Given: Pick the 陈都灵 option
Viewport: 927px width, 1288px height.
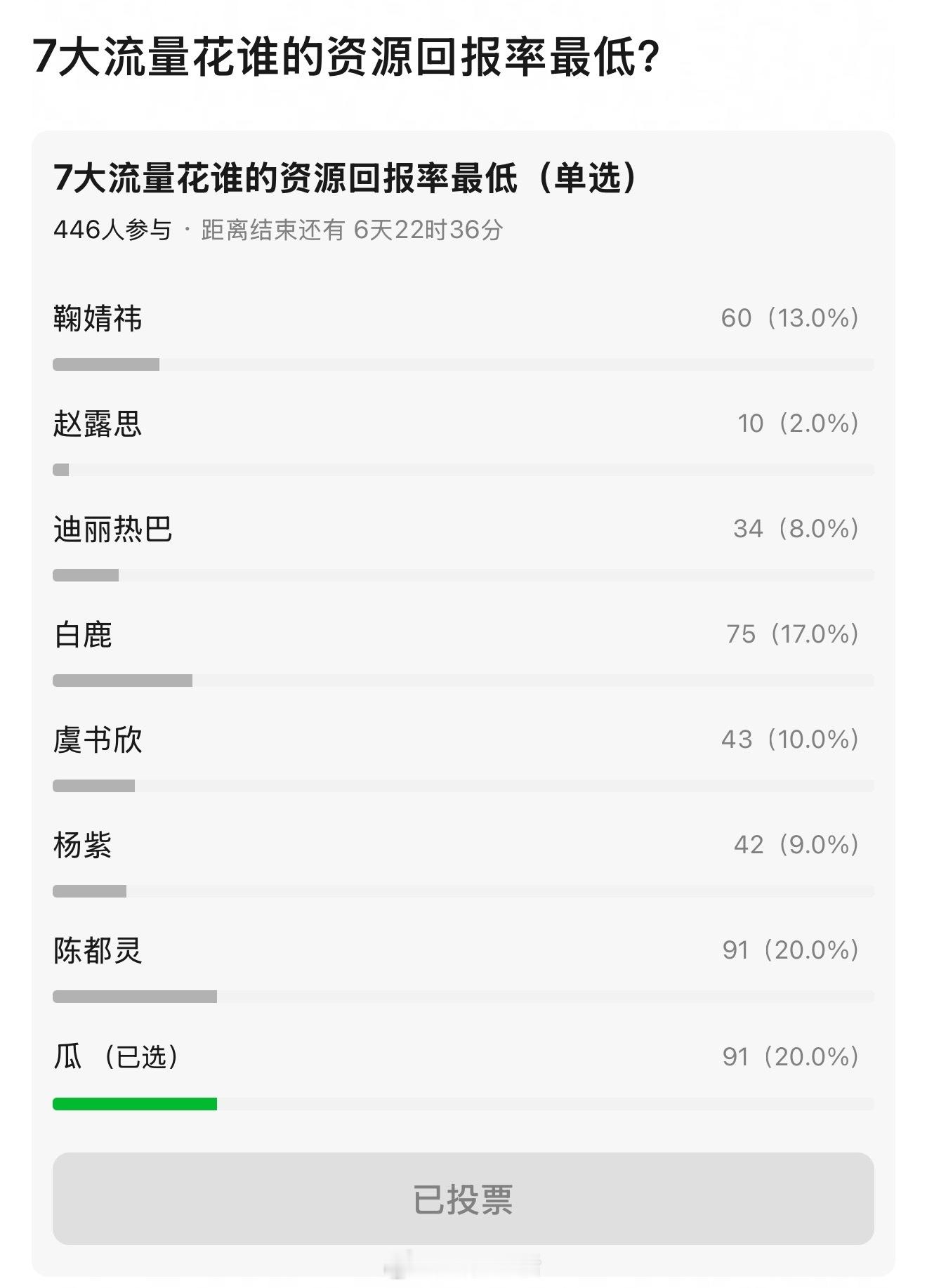Looking at the screenshot, I should (x=463, y=967).
